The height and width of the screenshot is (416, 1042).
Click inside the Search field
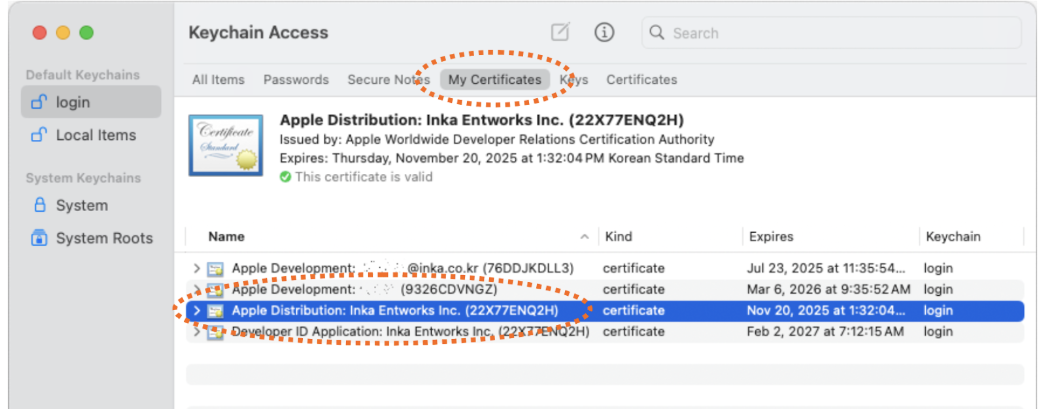[830, 33]
